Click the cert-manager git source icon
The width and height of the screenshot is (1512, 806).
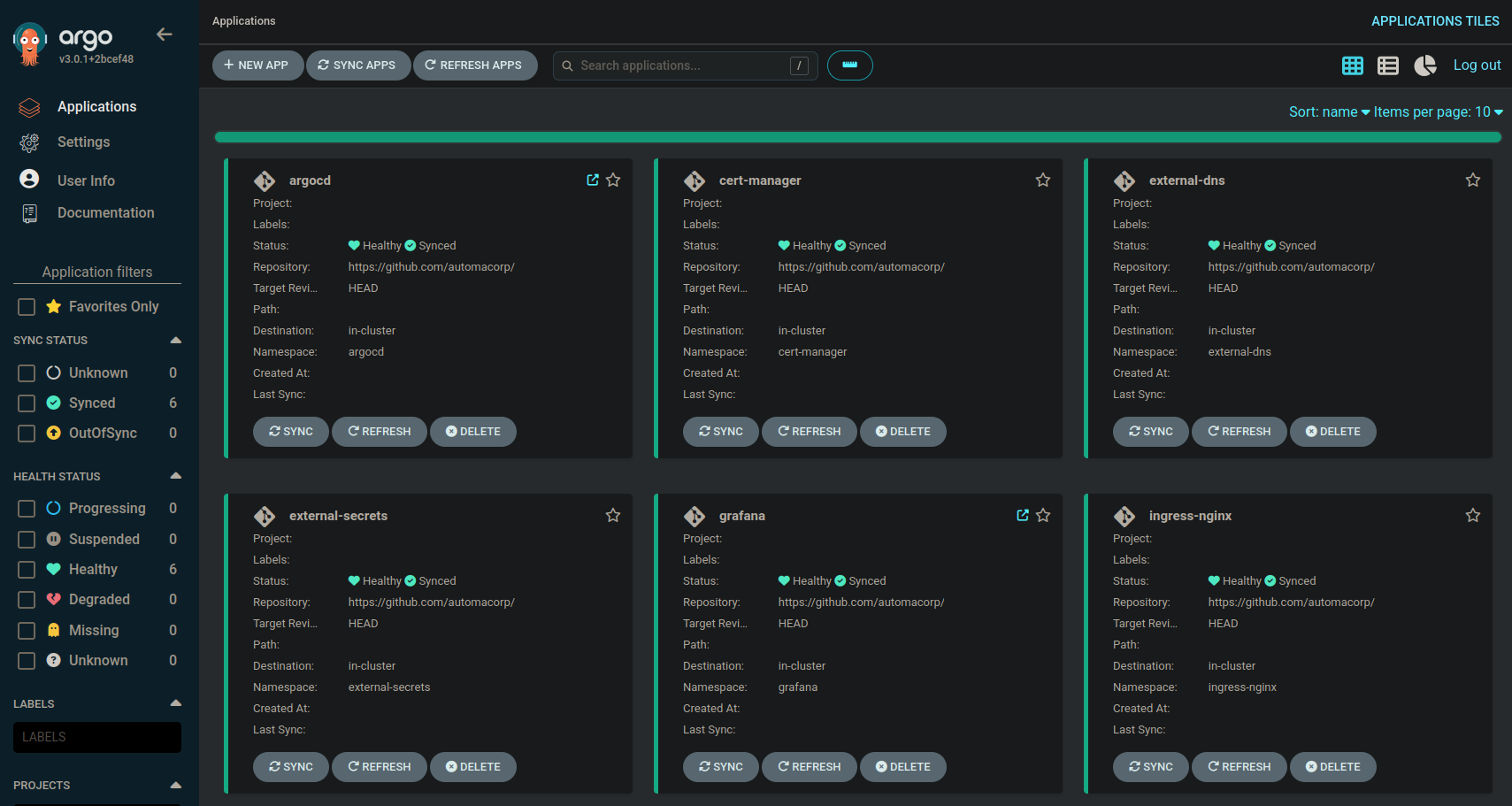695,181
